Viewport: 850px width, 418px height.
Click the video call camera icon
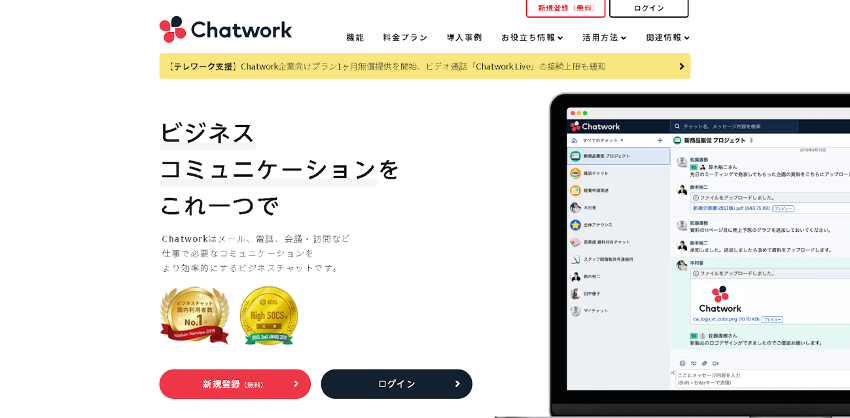(x=715, y=363)
